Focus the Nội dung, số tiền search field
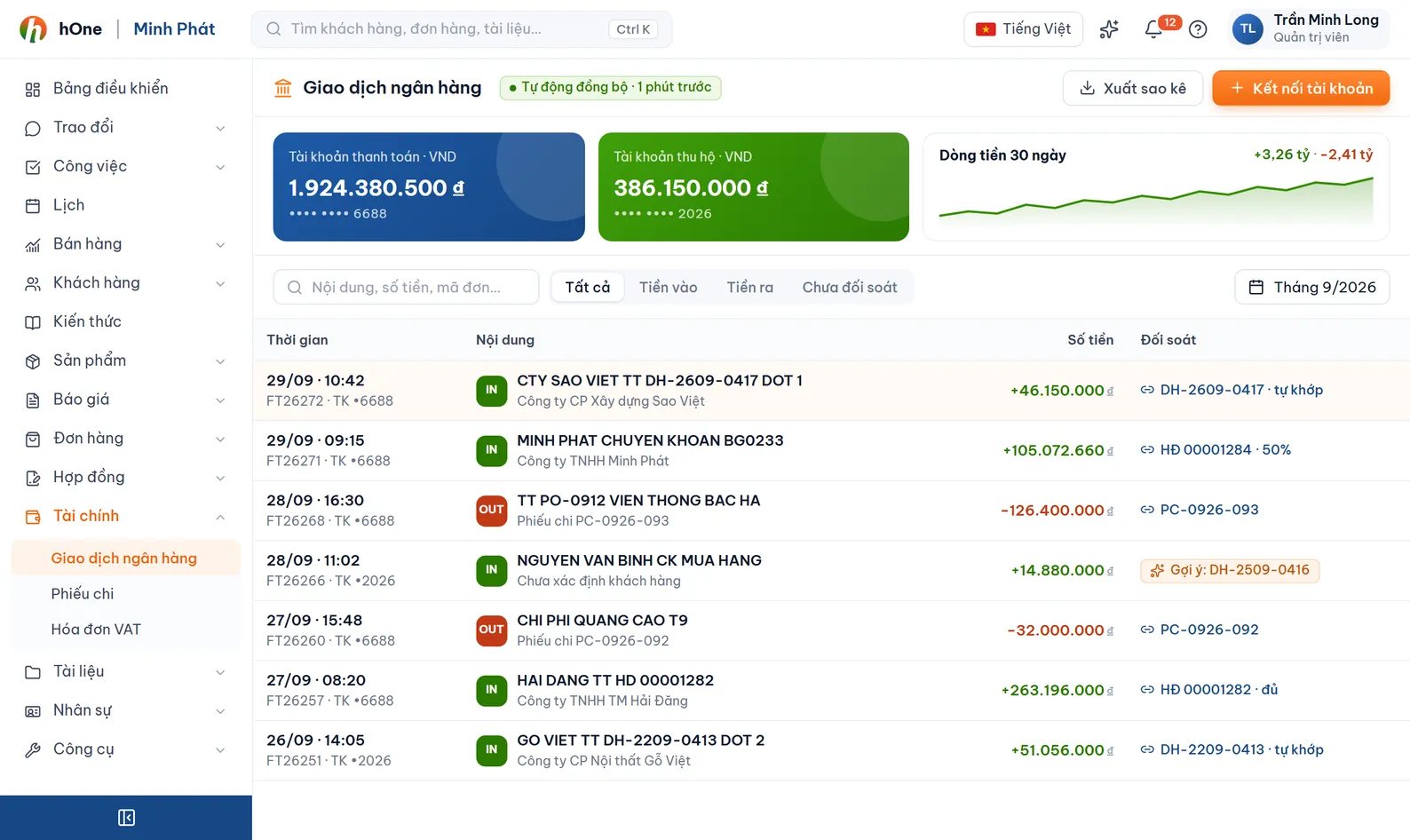 (x=407, y=288)
